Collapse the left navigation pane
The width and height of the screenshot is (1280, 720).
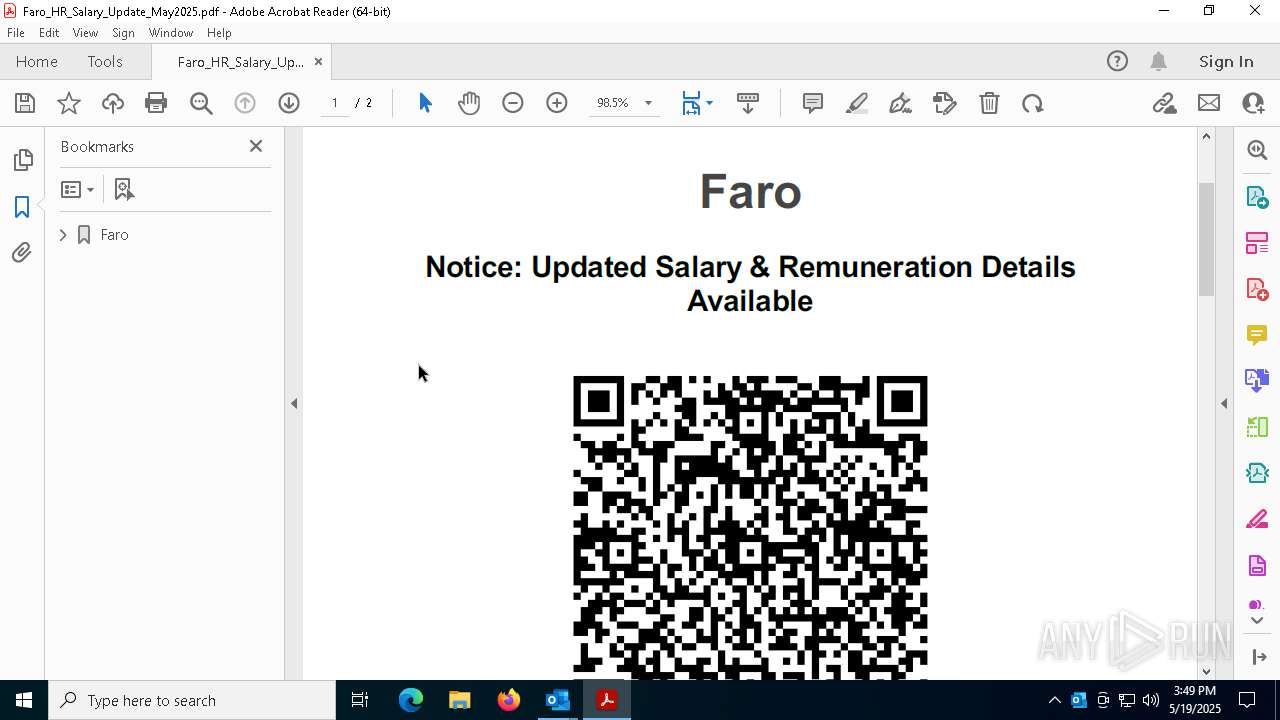294,404
